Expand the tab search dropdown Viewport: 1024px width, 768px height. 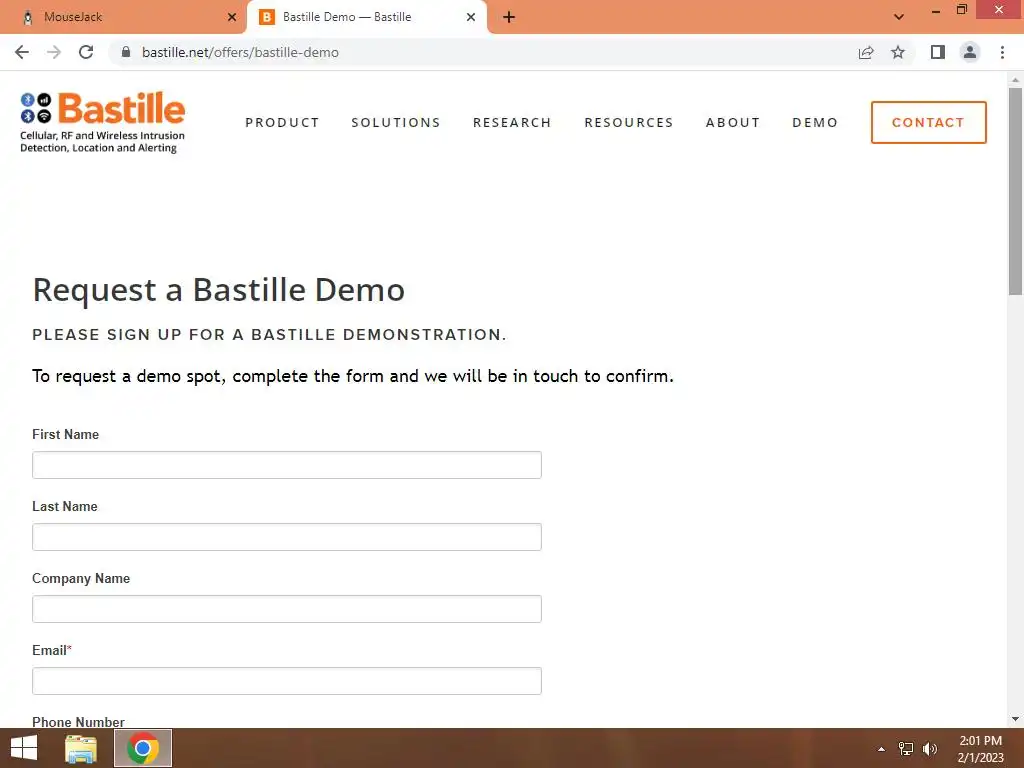(899, 17)
